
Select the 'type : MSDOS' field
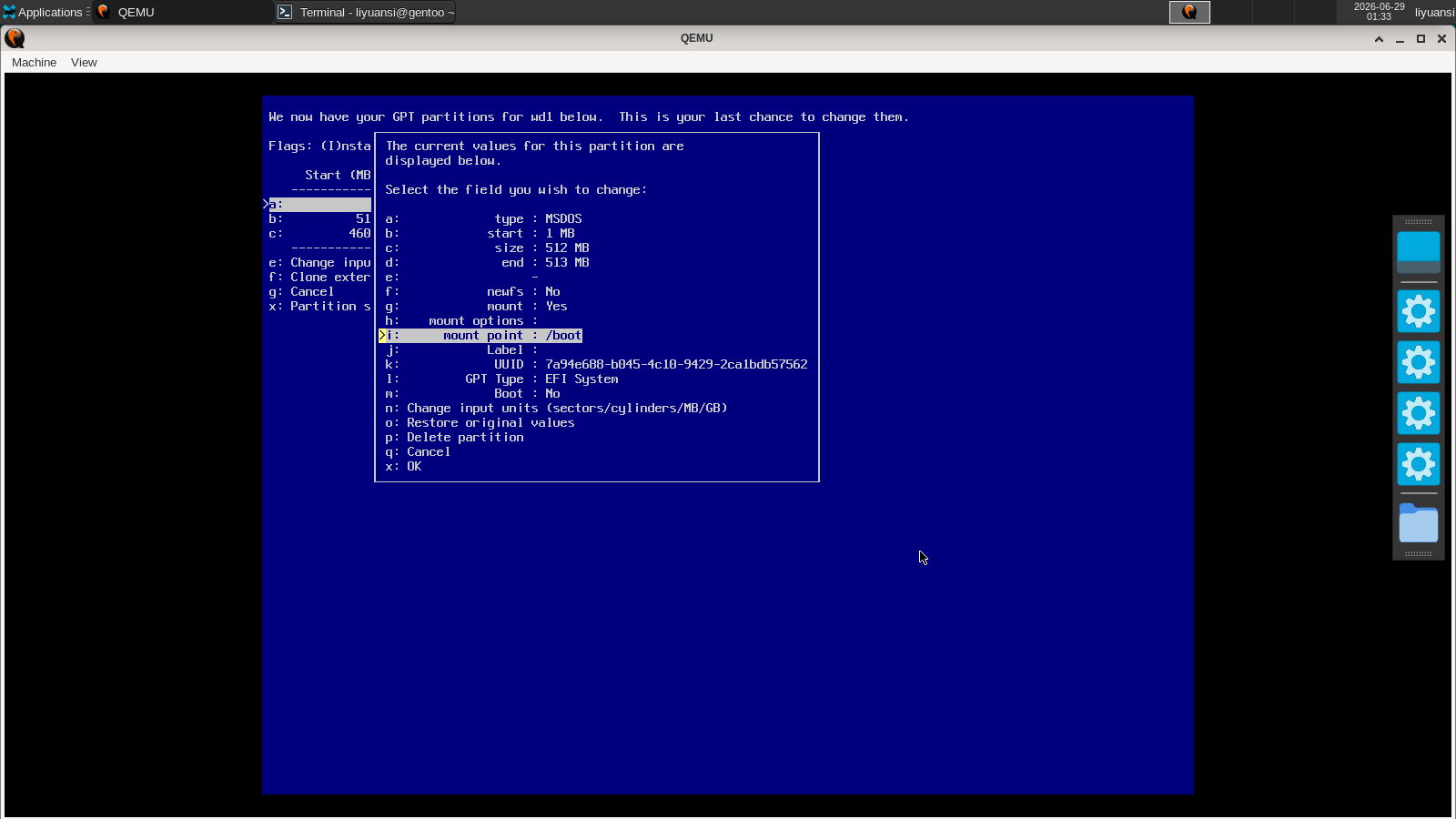tap(483, 219)
